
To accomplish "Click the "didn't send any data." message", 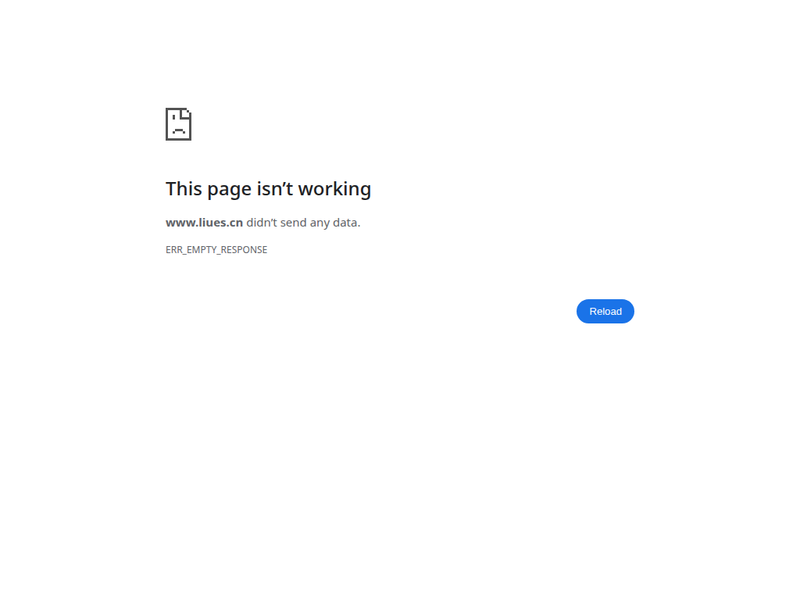I will (303, 222).
